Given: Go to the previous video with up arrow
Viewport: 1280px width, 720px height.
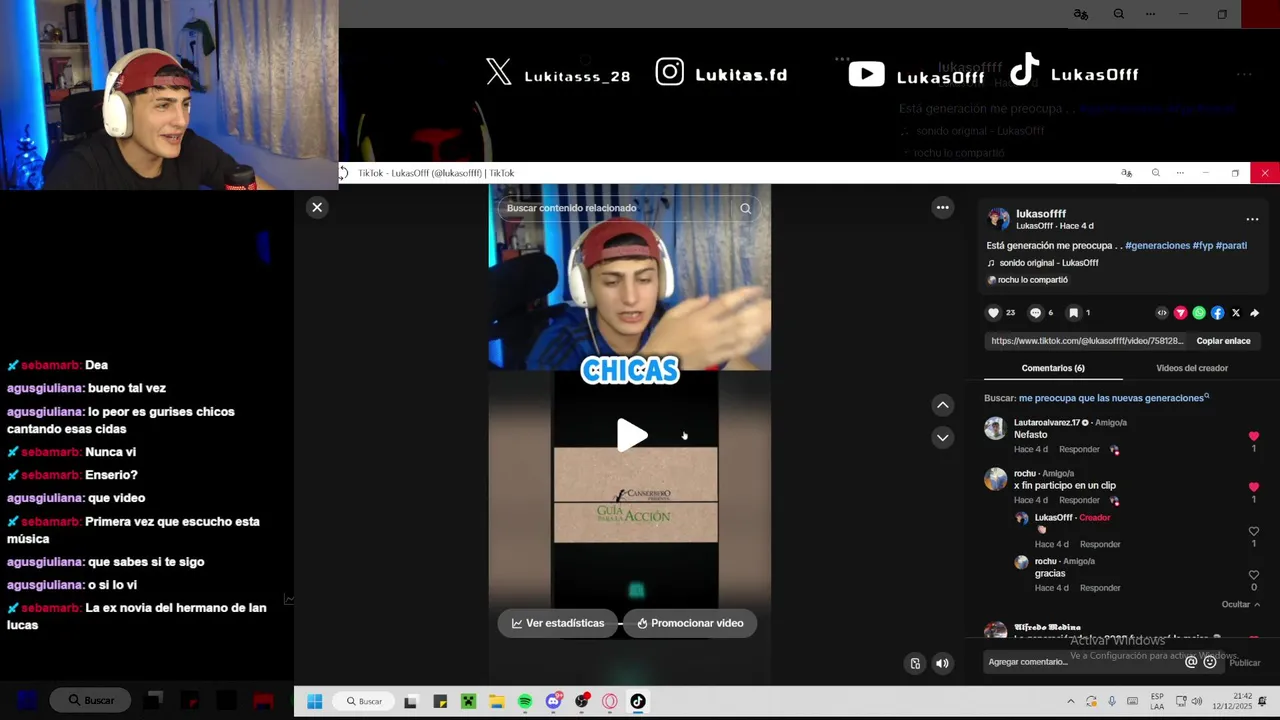Looking at the screenshot, I should click(942, 405).
